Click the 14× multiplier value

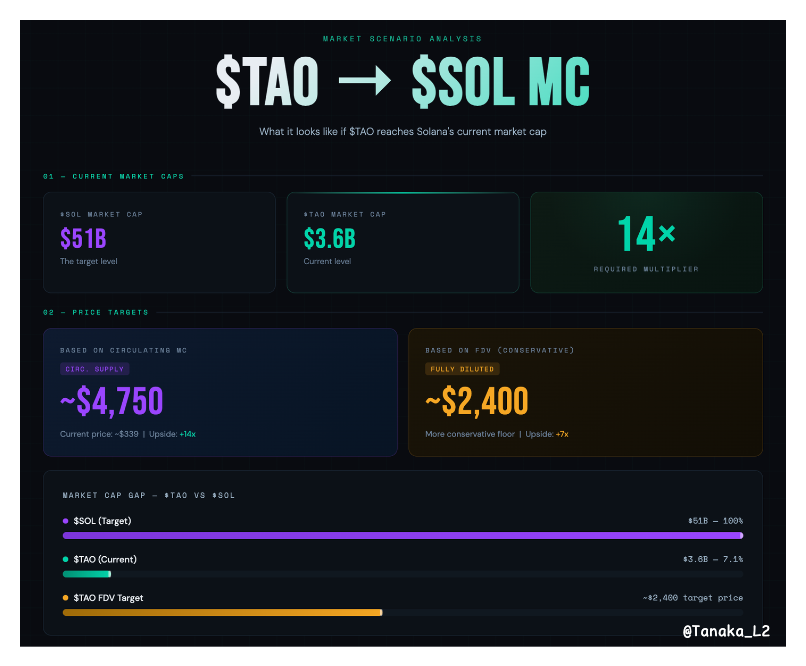[646, 234]
